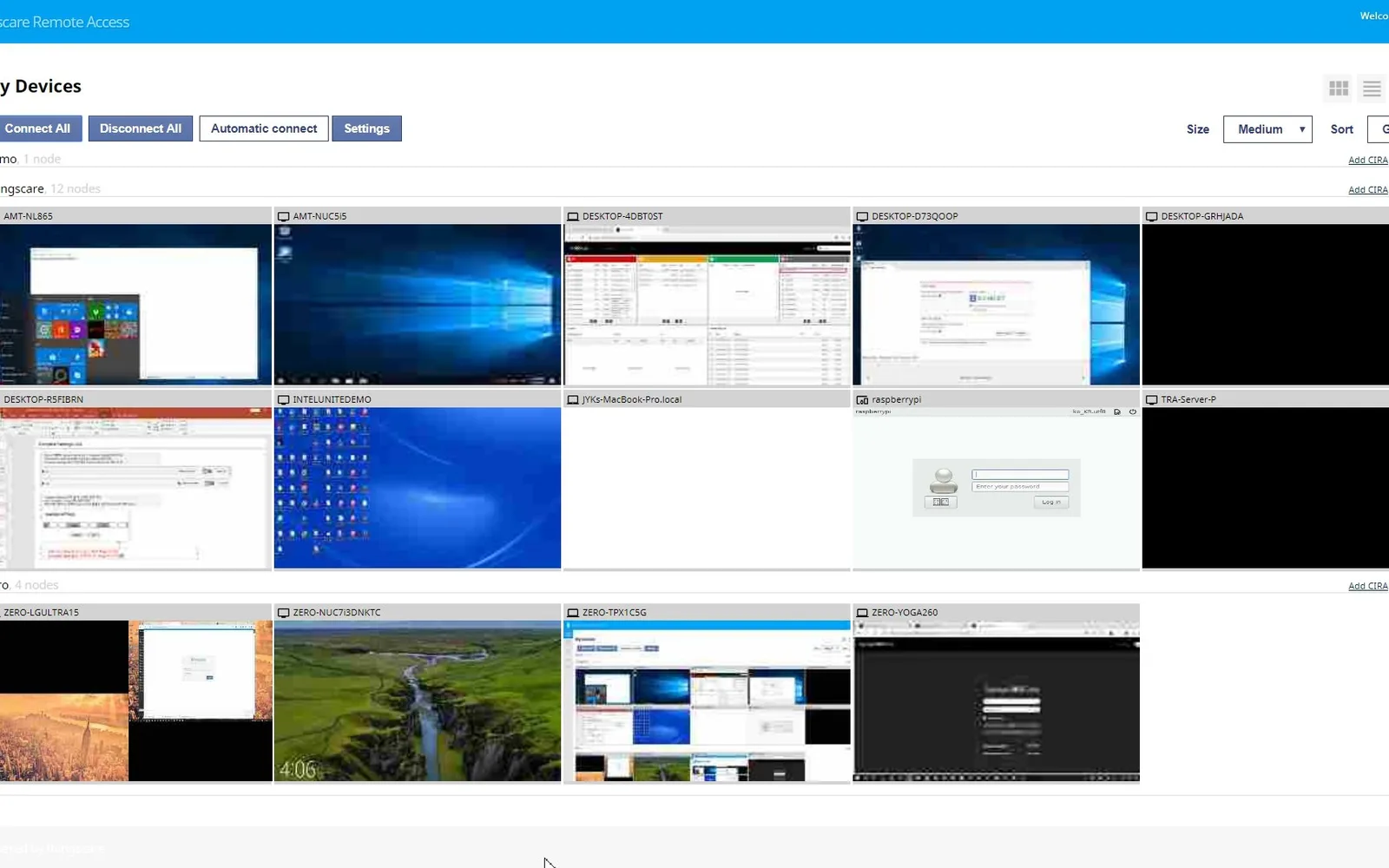The image size is (1389, 868).
Task: Switch to the grid view icon
Action: tap(1339, 88)
